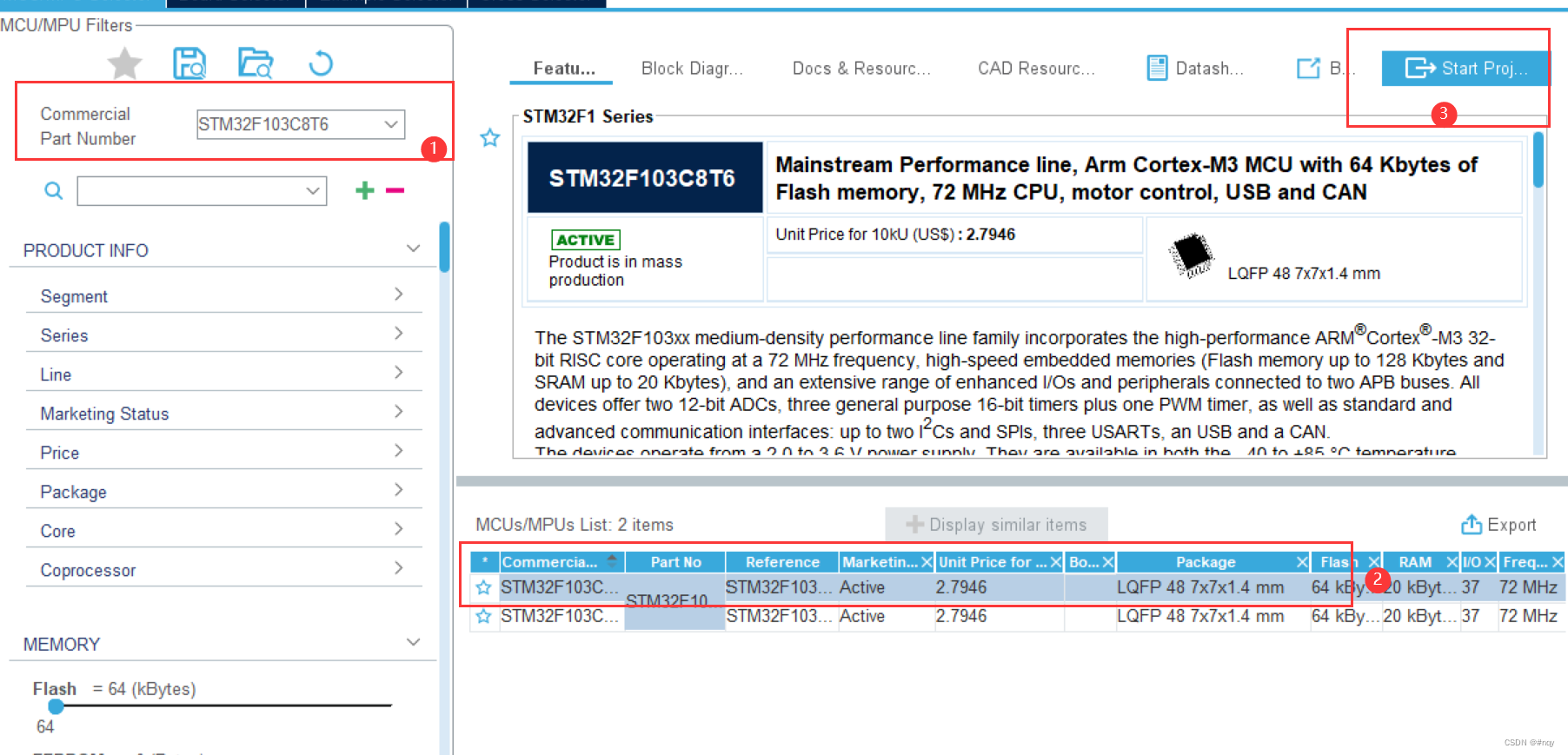Click the Flash slider handle at 64
Image resolution: width=1568 pixels, height=755 pixels.
[x=56, y=706]
